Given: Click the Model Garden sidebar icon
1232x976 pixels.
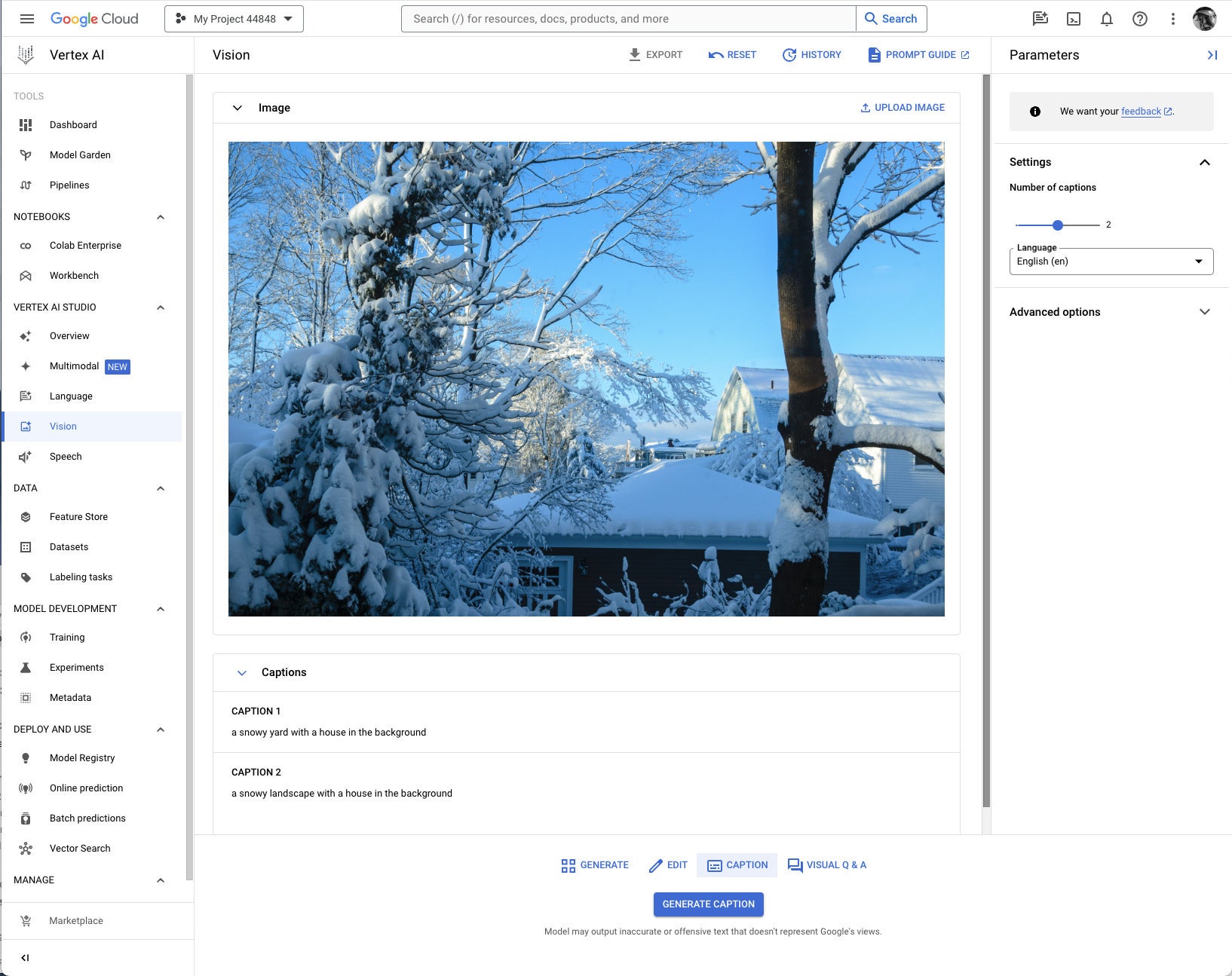Looking at the screenshot, I should 26,155.
